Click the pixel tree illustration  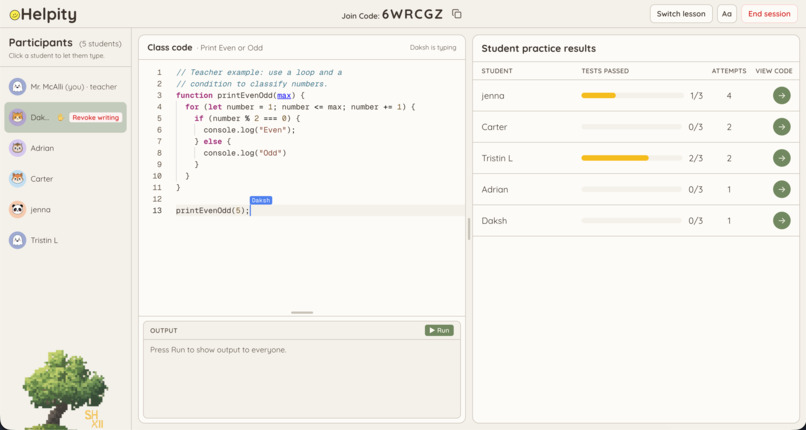[65, 390]
